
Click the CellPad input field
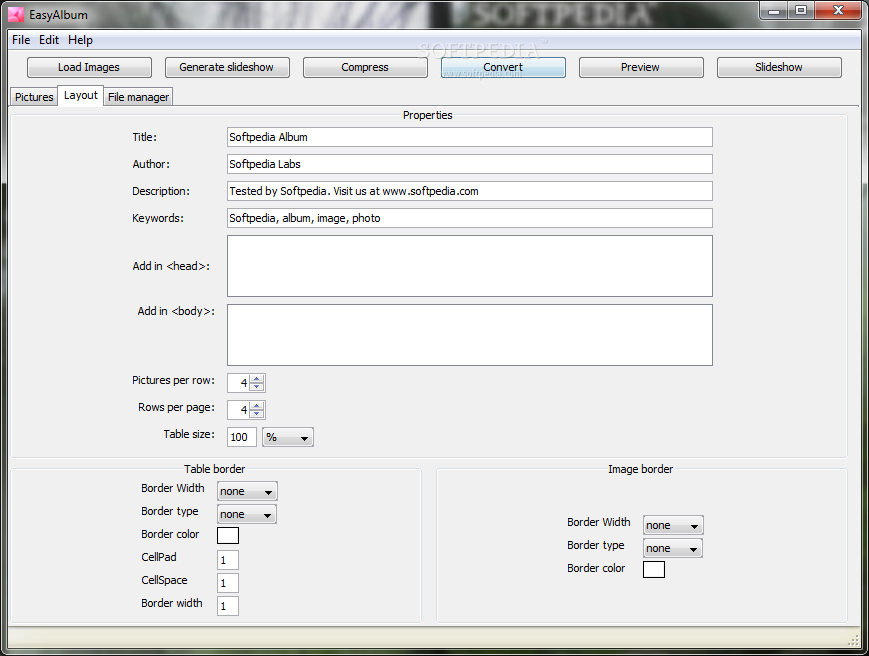228,560
